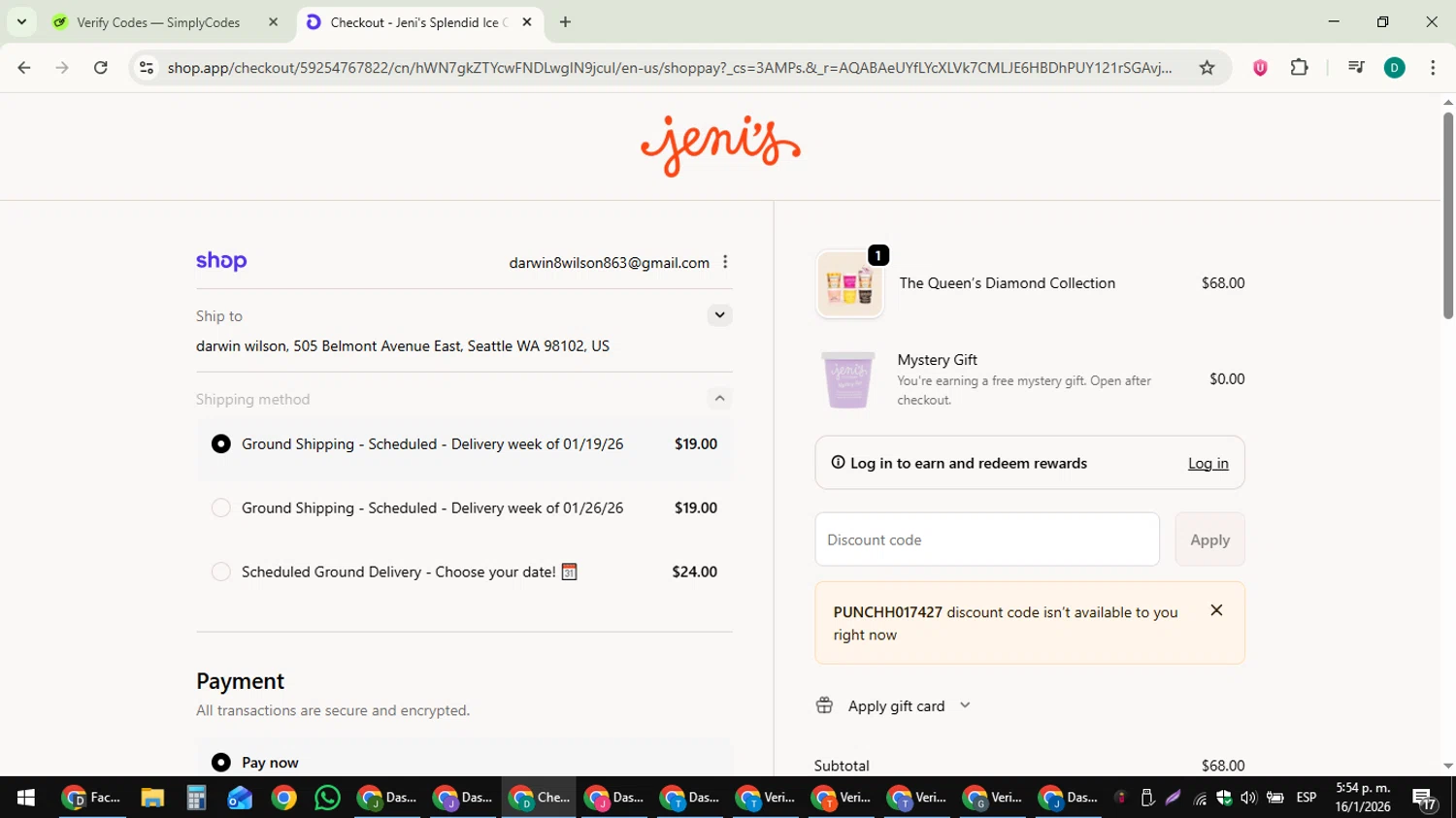Open the Chrome three-dot menu
Screen dimensions: 1456x818
[1433, 67]
